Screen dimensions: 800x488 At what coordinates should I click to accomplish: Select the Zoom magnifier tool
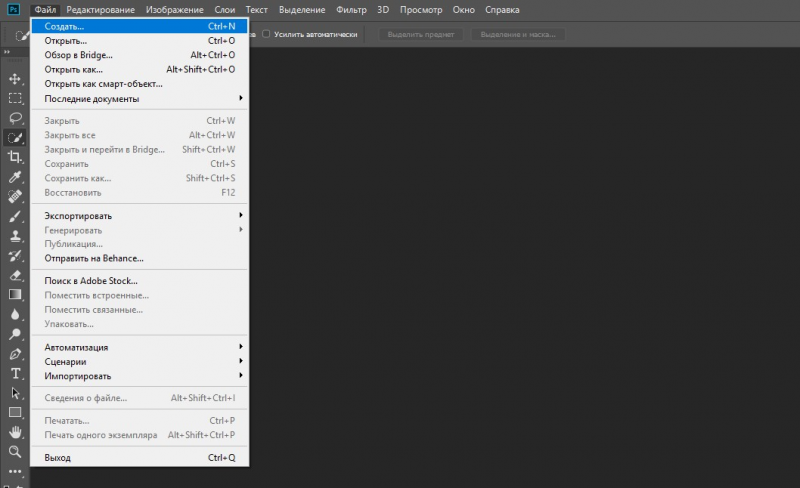click(x=15, y=452)
